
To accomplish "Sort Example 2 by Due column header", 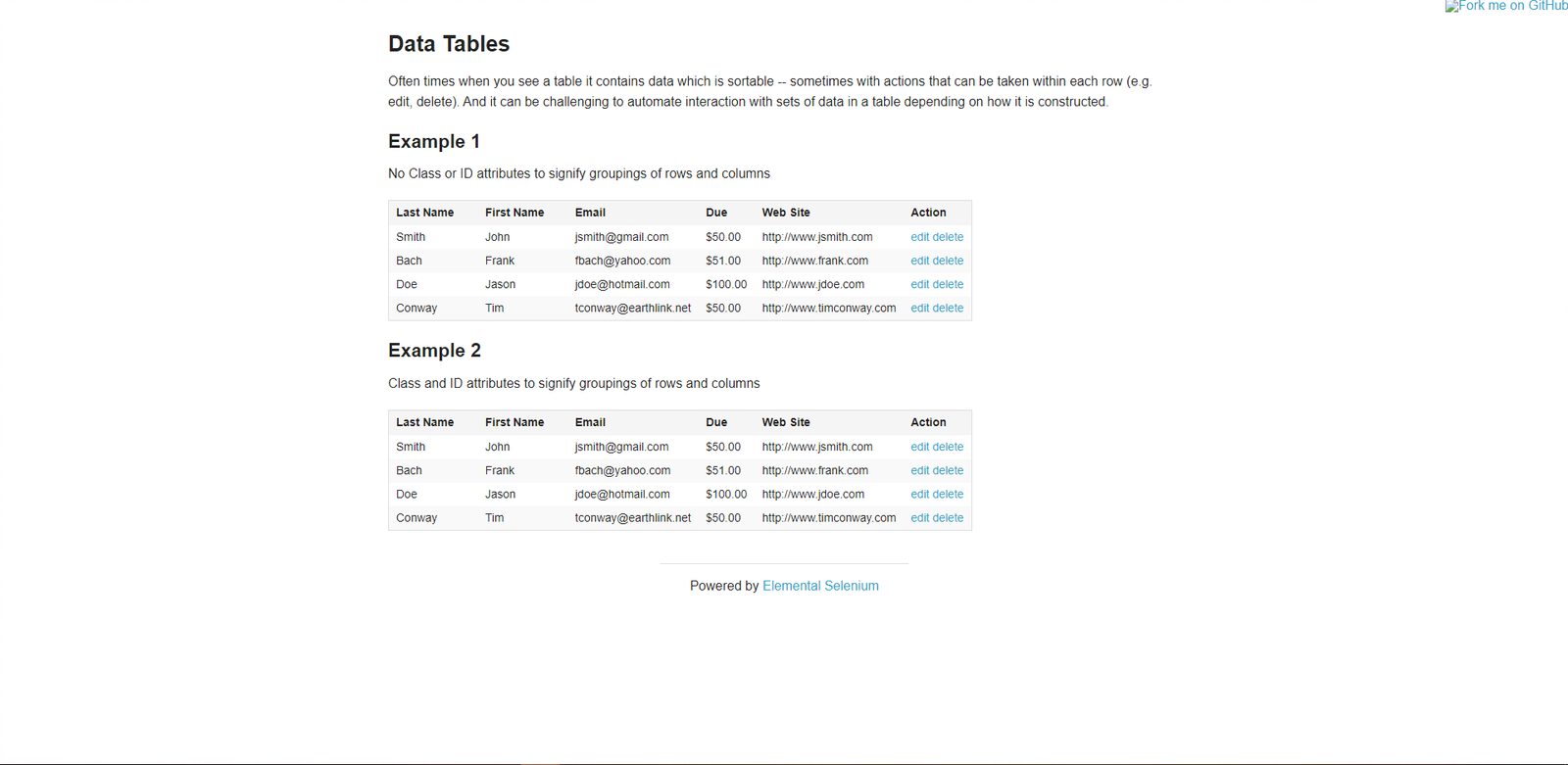I will (716, 422).
